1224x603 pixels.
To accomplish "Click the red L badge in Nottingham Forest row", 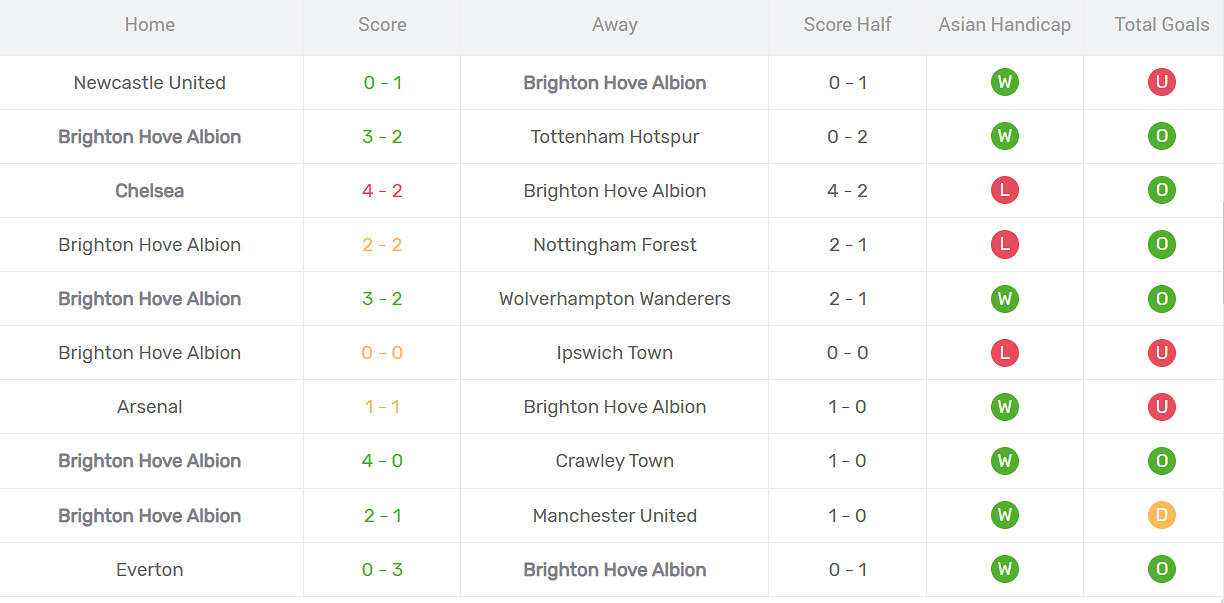I will click(1004, 245).
